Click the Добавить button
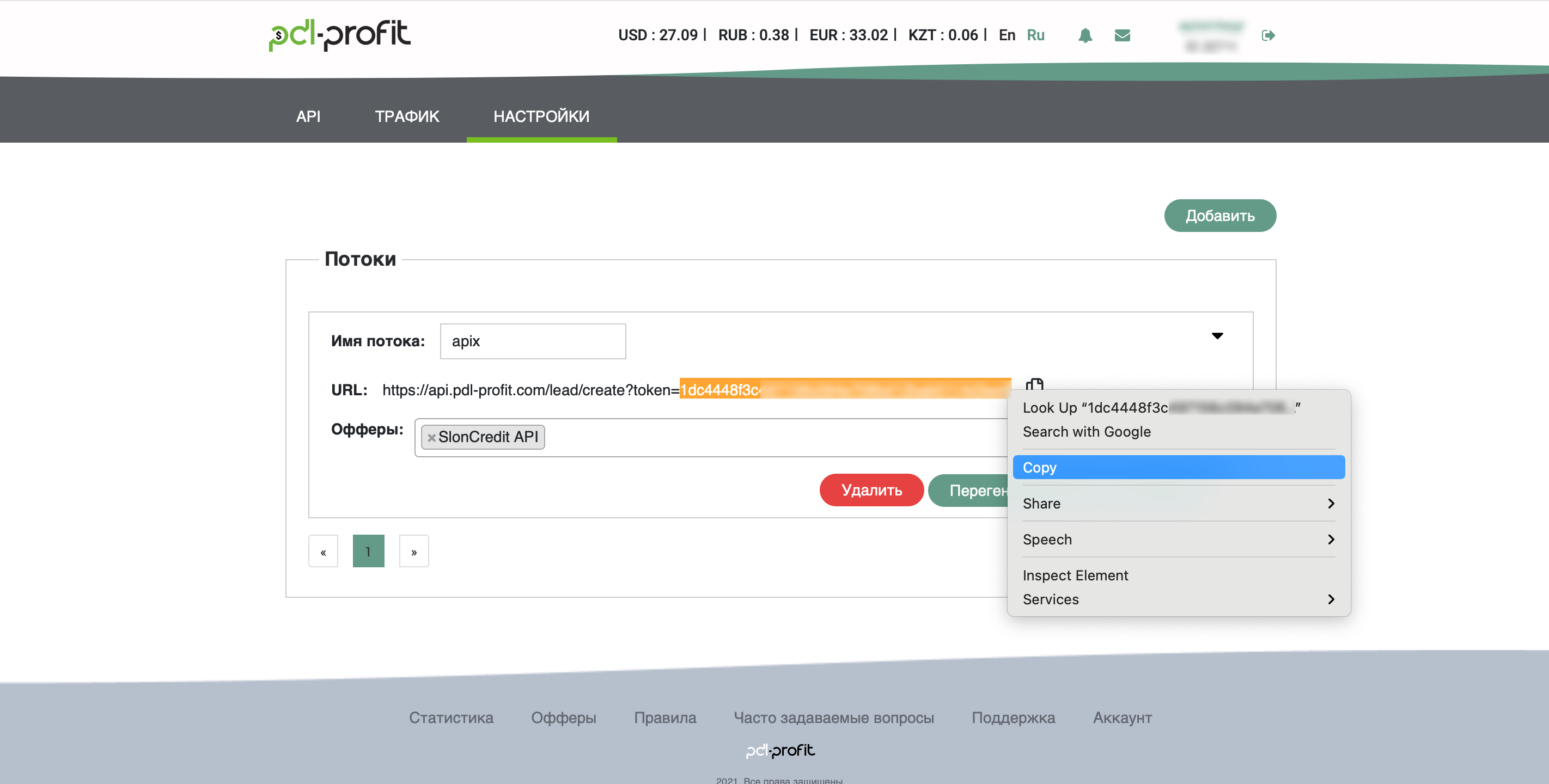Viewport: 1549px width, 784px height. tap(1219, 215)
